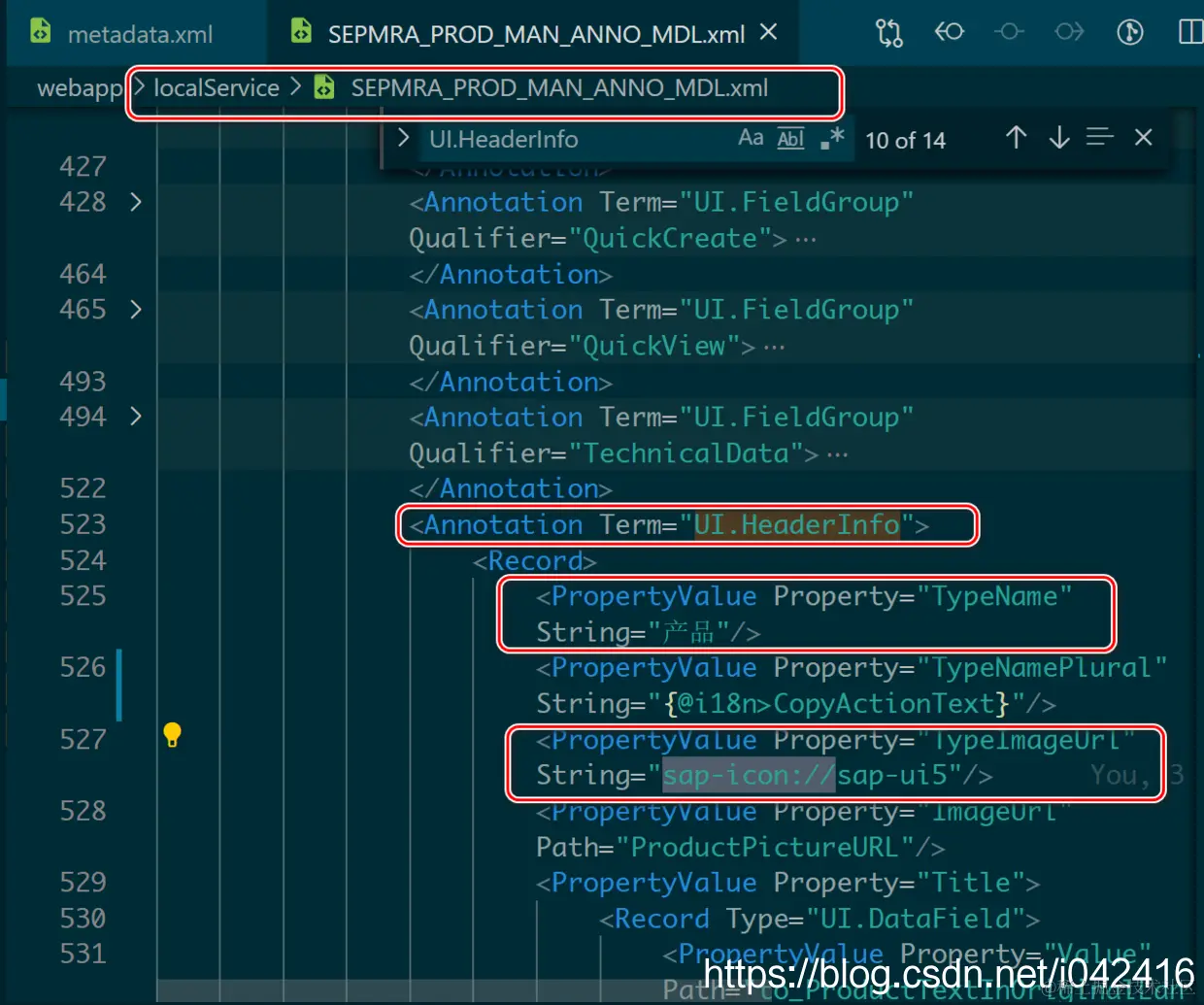Image resolution: width=1204 pixels, height=1005 pixels.
Task: Click the highlighted UI.HeaderInfo text
Action: 796,524
